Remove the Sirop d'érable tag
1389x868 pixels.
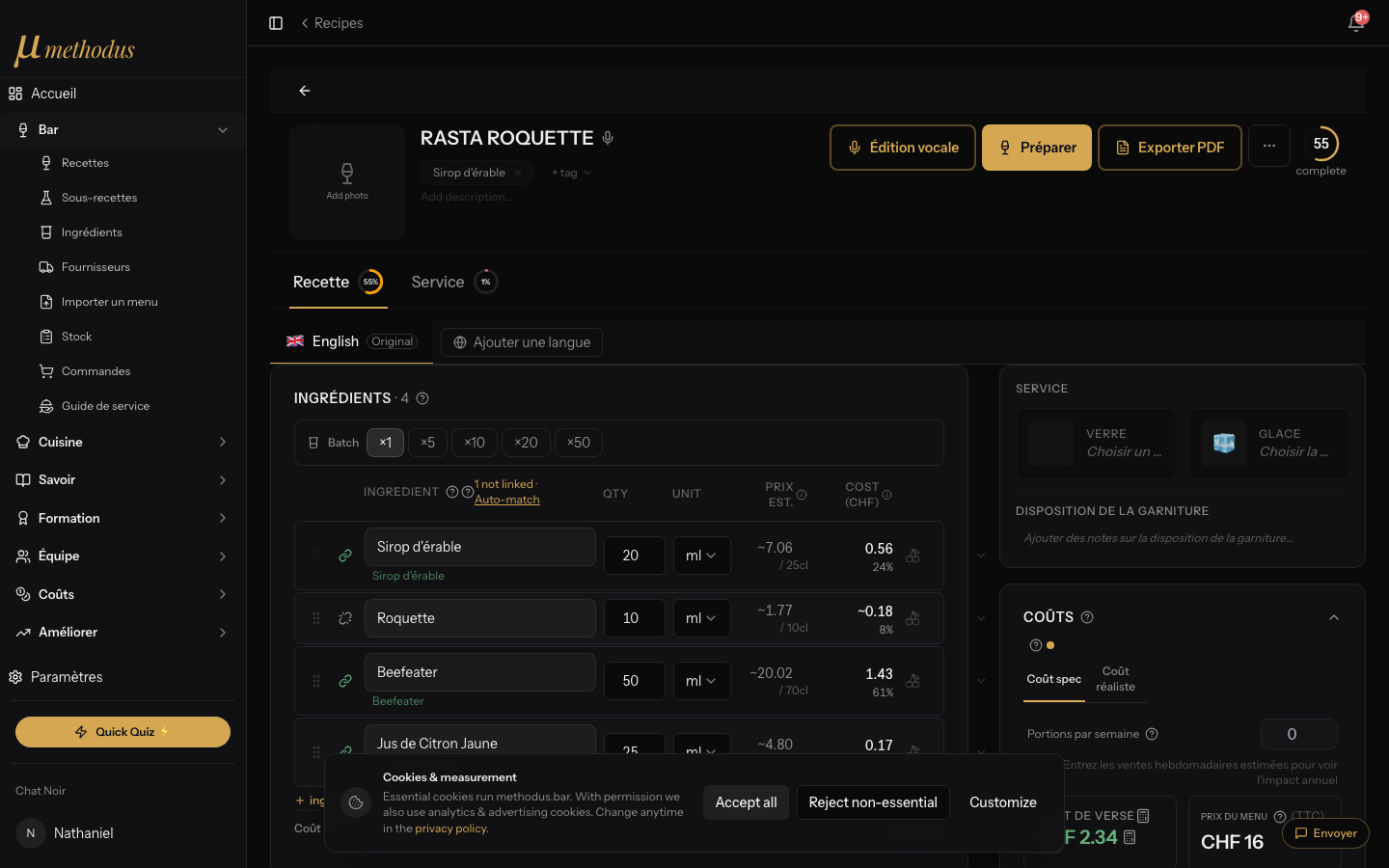point(518,173)
